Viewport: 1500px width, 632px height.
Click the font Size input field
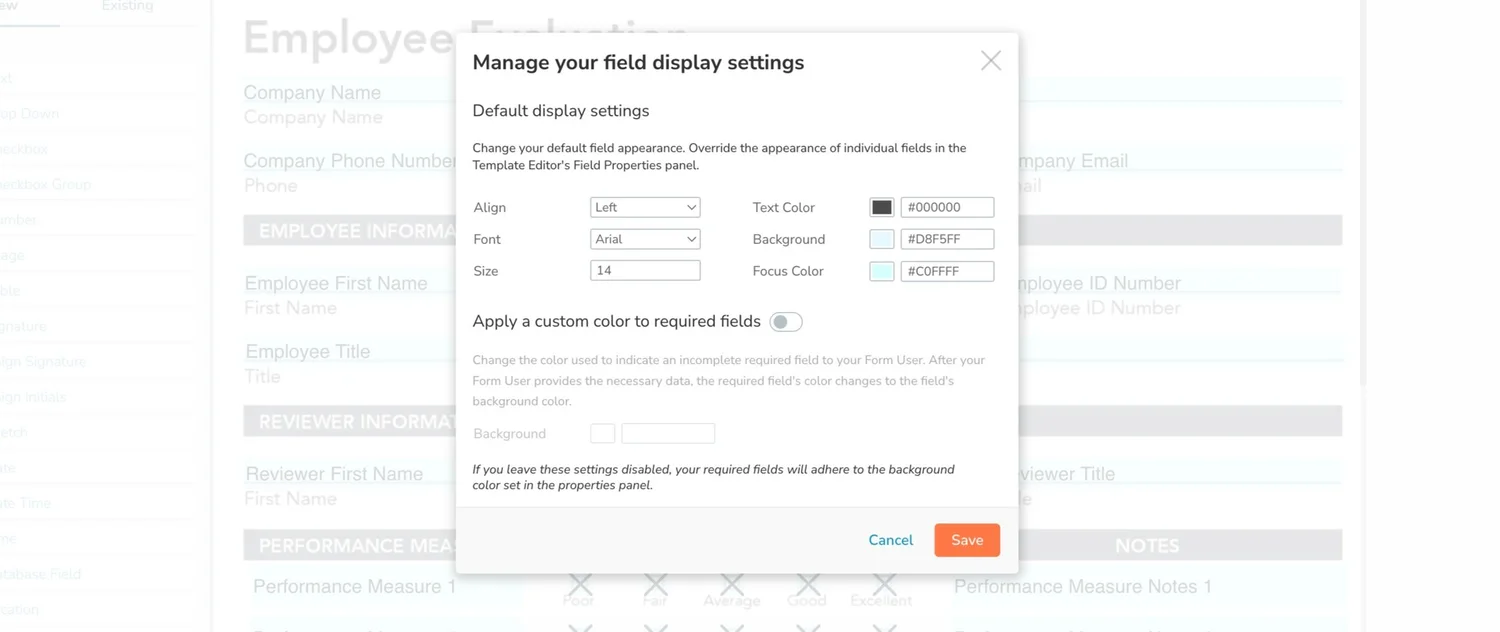[x=644, y=270]
